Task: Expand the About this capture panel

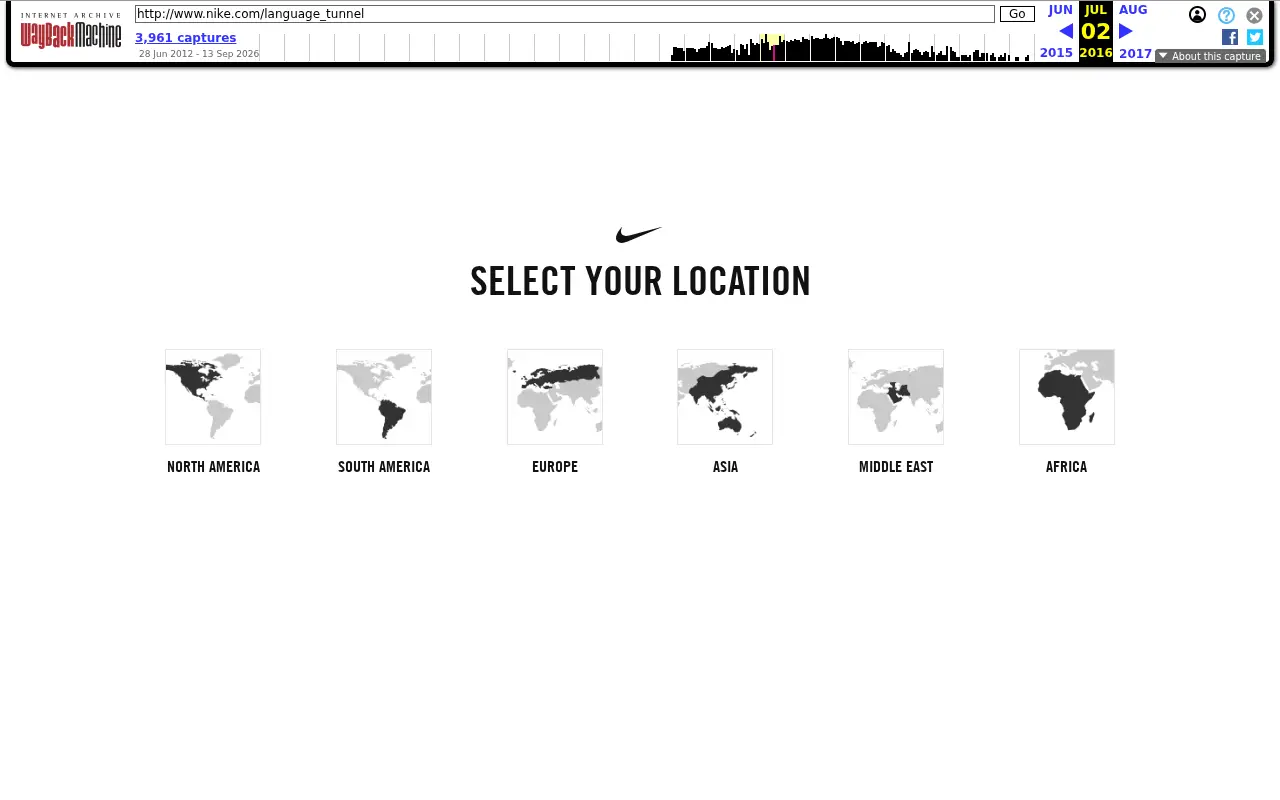Action: click(x=1210, y=56)
